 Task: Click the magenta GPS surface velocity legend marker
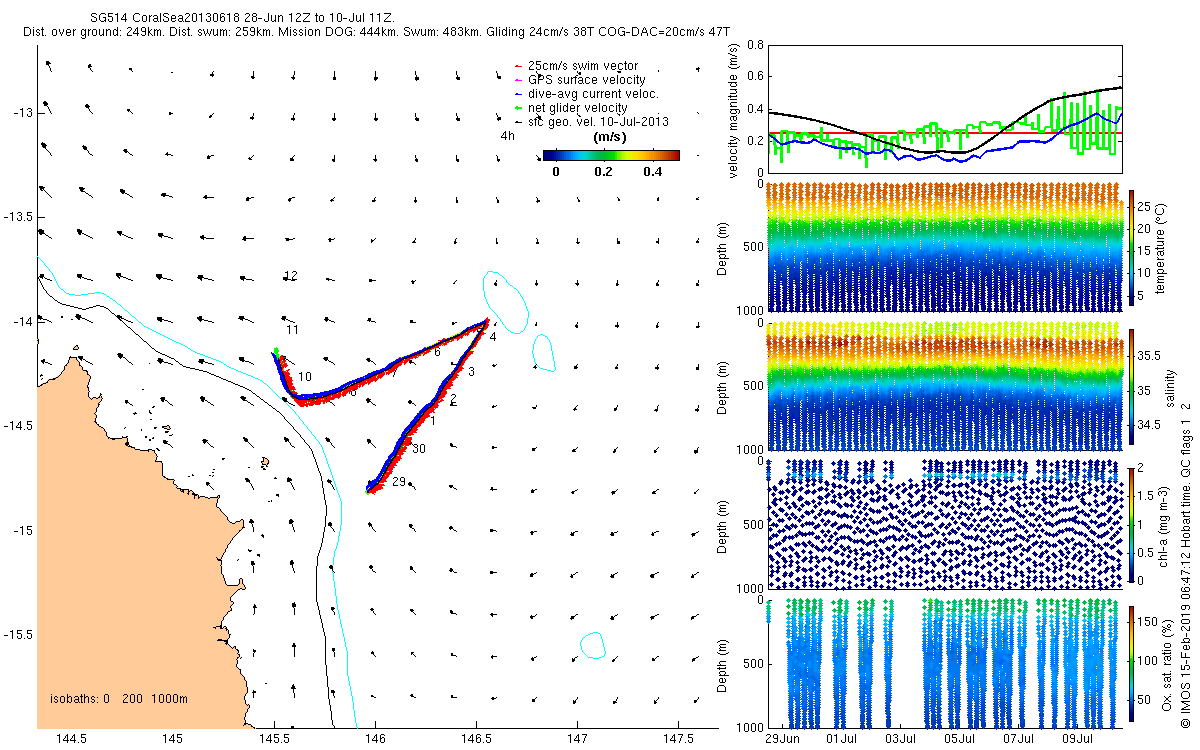pos(516,79)
